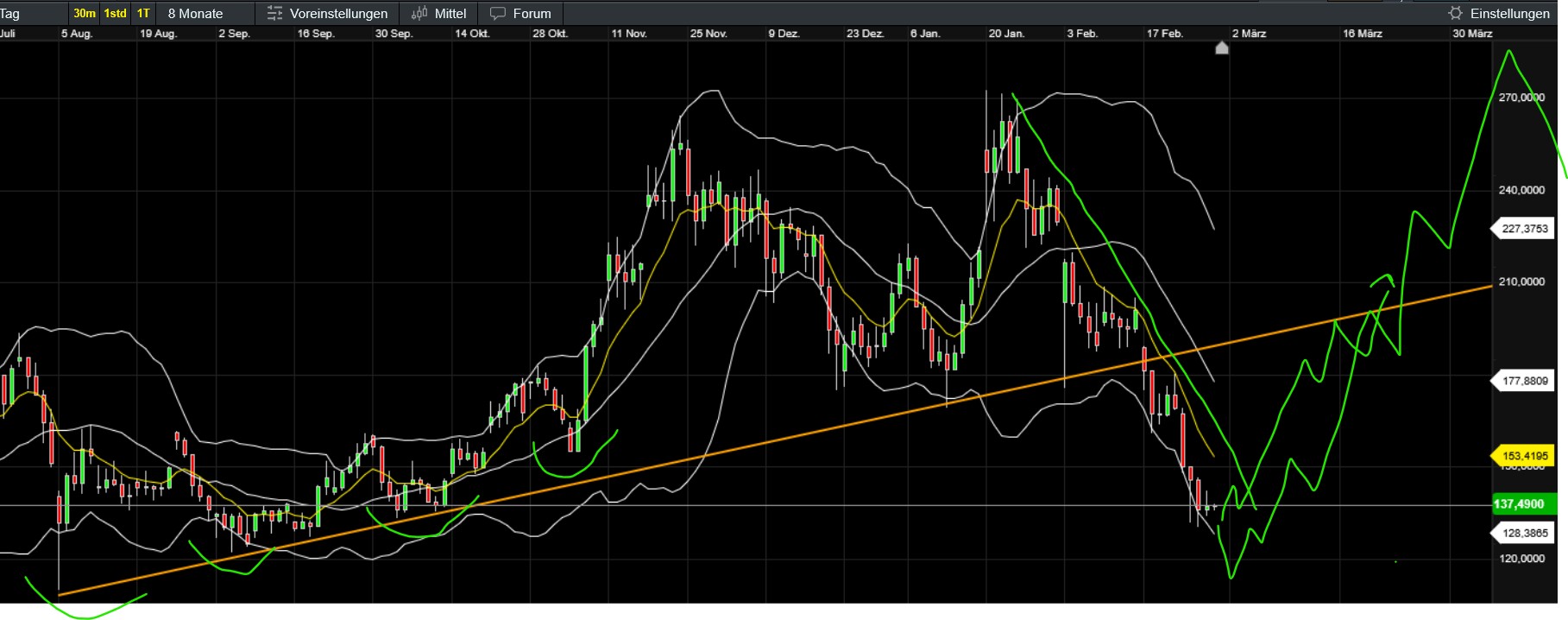Click the gray time-axis marker near 2 März
The image size is (1568, 620).
(x=1222, y=48)
